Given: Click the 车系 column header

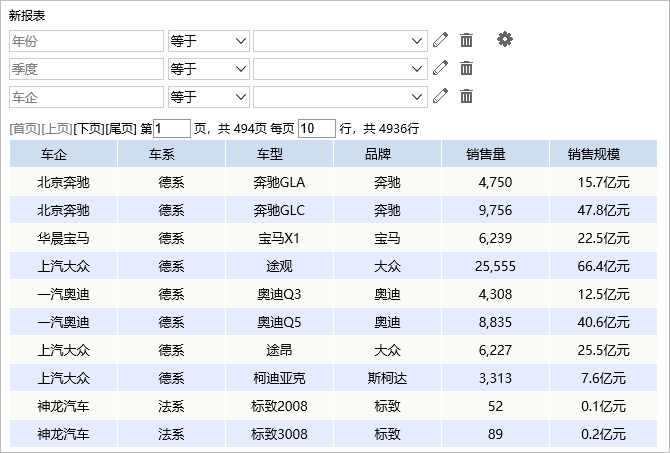Looking at the screenshot, I should pos(171,153).
